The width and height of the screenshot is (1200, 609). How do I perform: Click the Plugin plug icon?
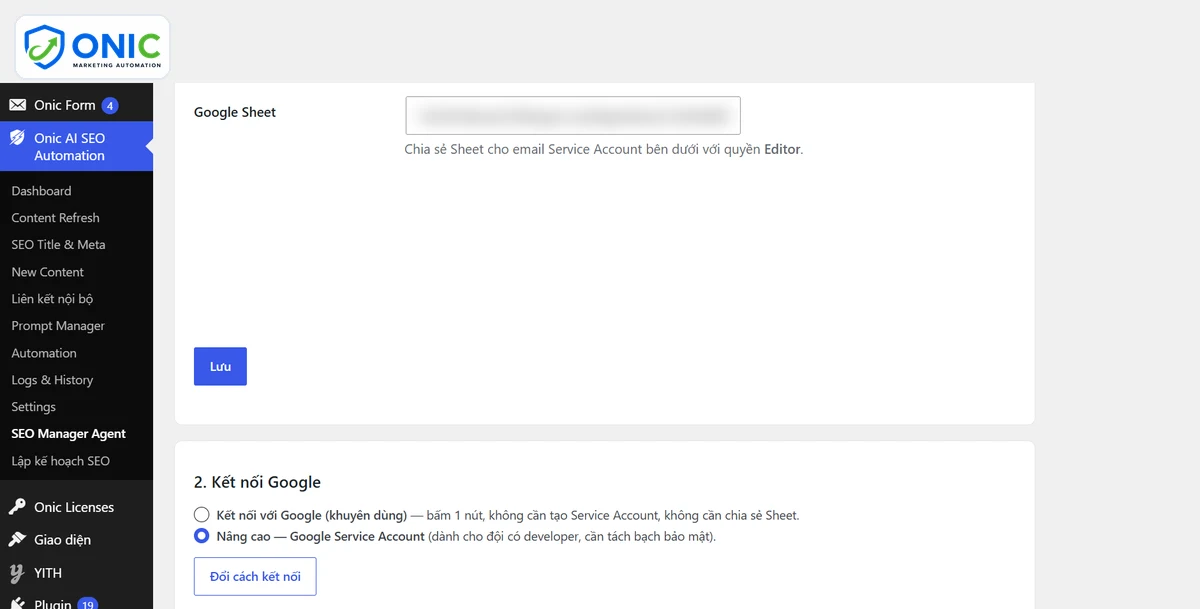17,604
